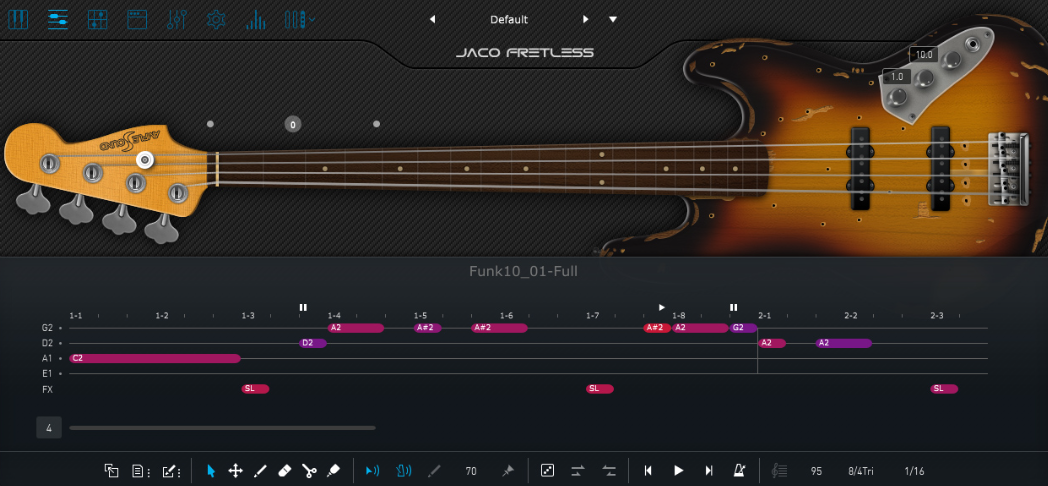The image size is (1048, 486).
Task: Click the horizontal pattern scrollbar
Action: pos(223,428)
